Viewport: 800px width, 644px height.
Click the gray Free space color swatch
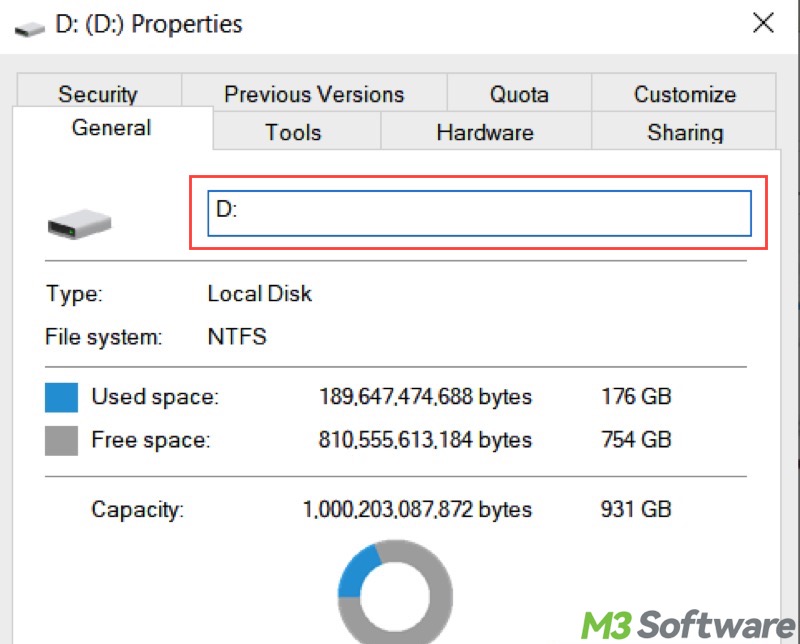click(x=61, y=440)
